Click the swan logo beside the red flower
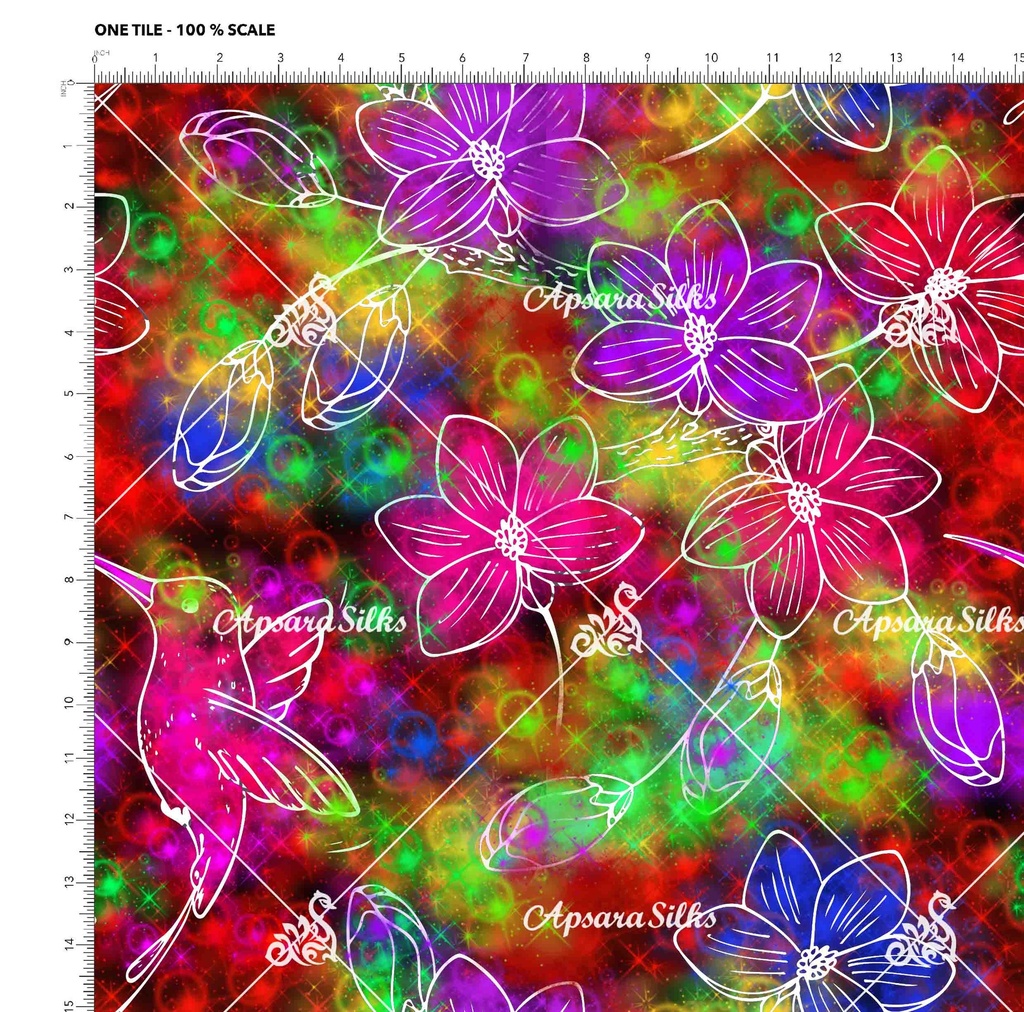1024x1012 pixels. (x=915, y=318)
